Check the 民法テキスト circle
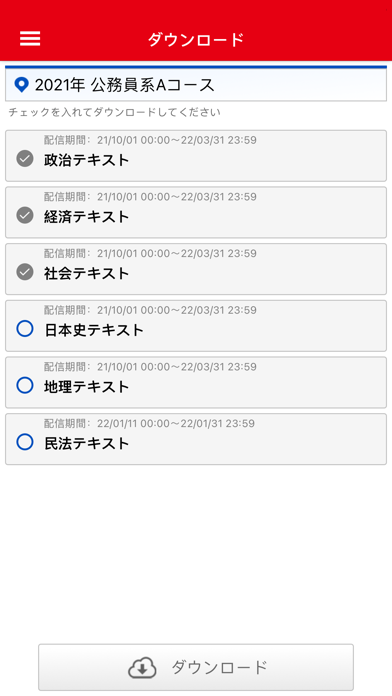This screenshot has height=696, width=392. [x=25, y=442]
